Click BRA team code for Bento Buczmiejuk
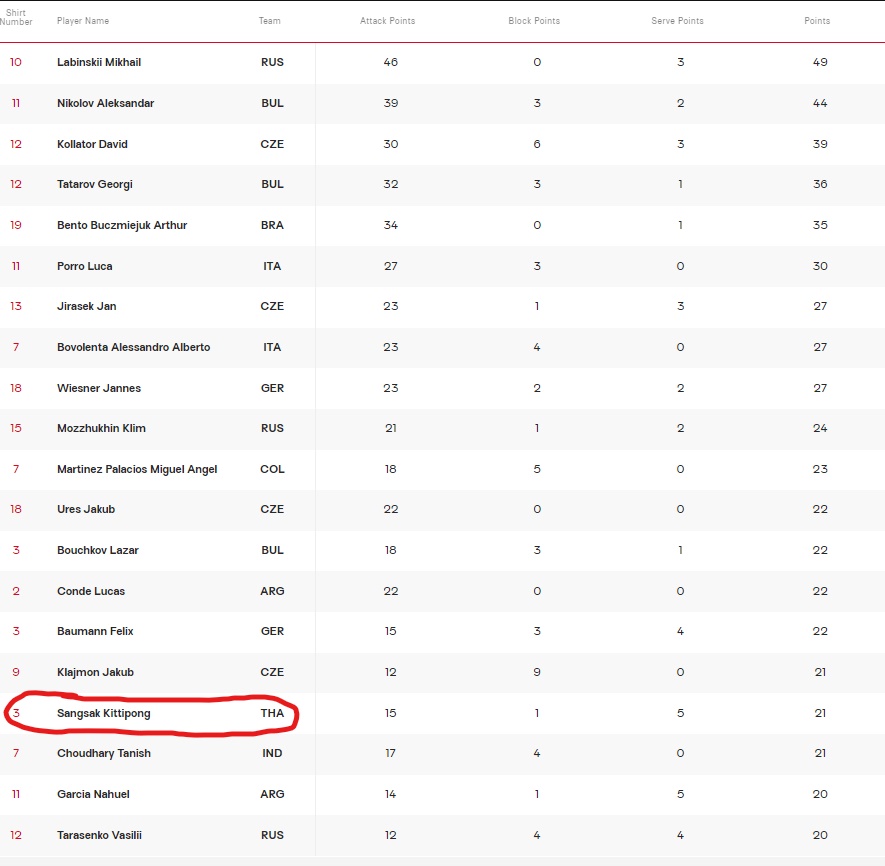This screenshot has width=885, height=866. pos(272,225)
